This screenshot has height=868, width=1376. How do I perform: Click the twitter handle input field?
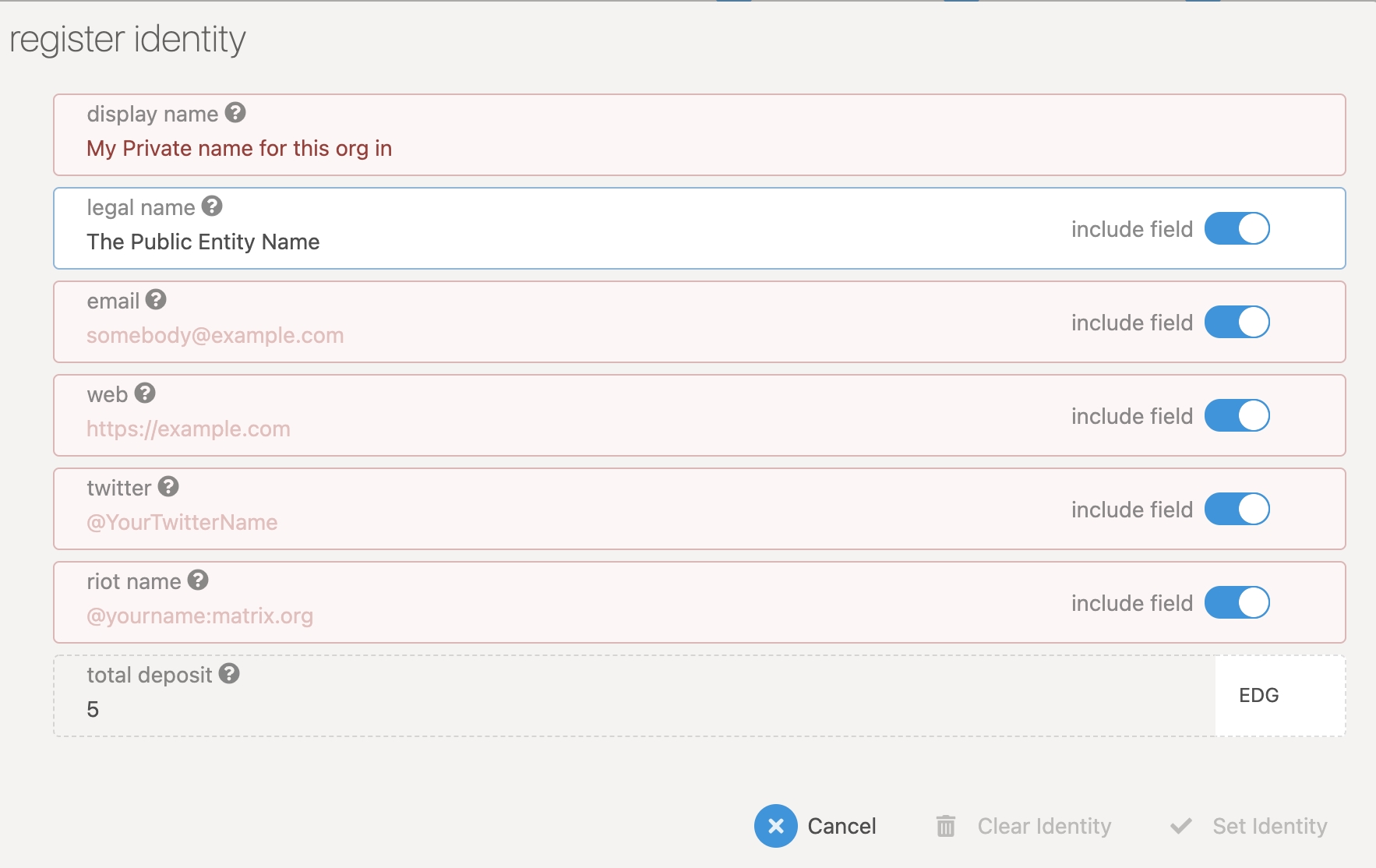click(x=545, y=523)
